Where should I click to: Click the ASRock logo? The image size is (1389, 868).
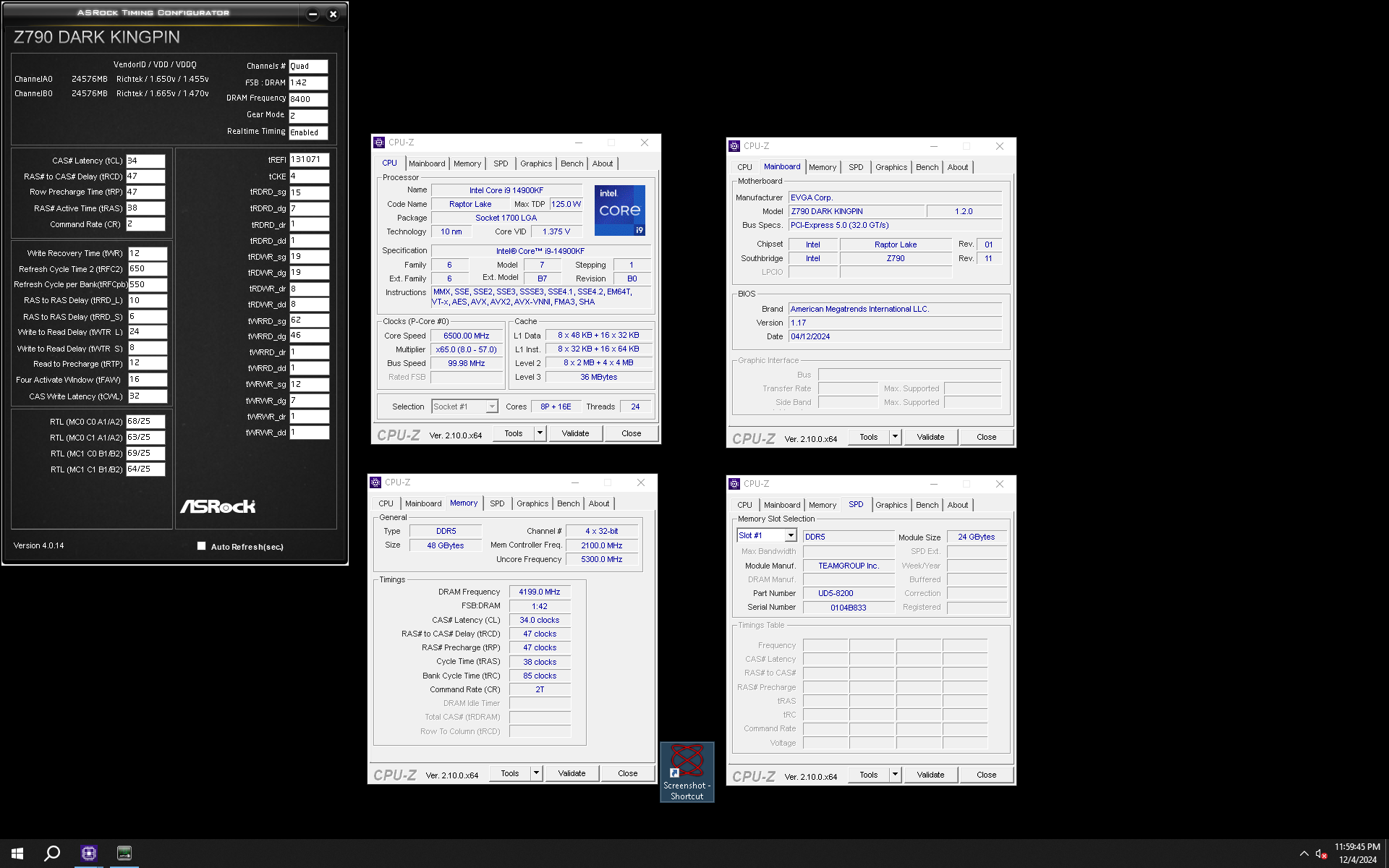[218, 506]
